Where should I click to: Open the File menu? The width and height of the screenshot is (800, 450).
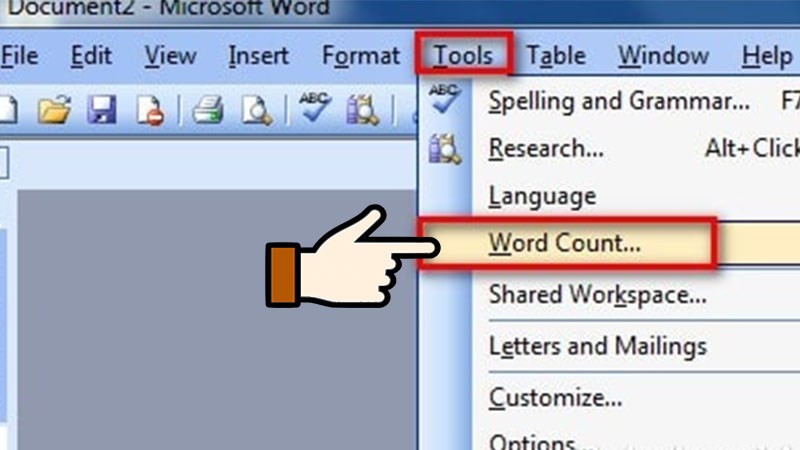19,56
